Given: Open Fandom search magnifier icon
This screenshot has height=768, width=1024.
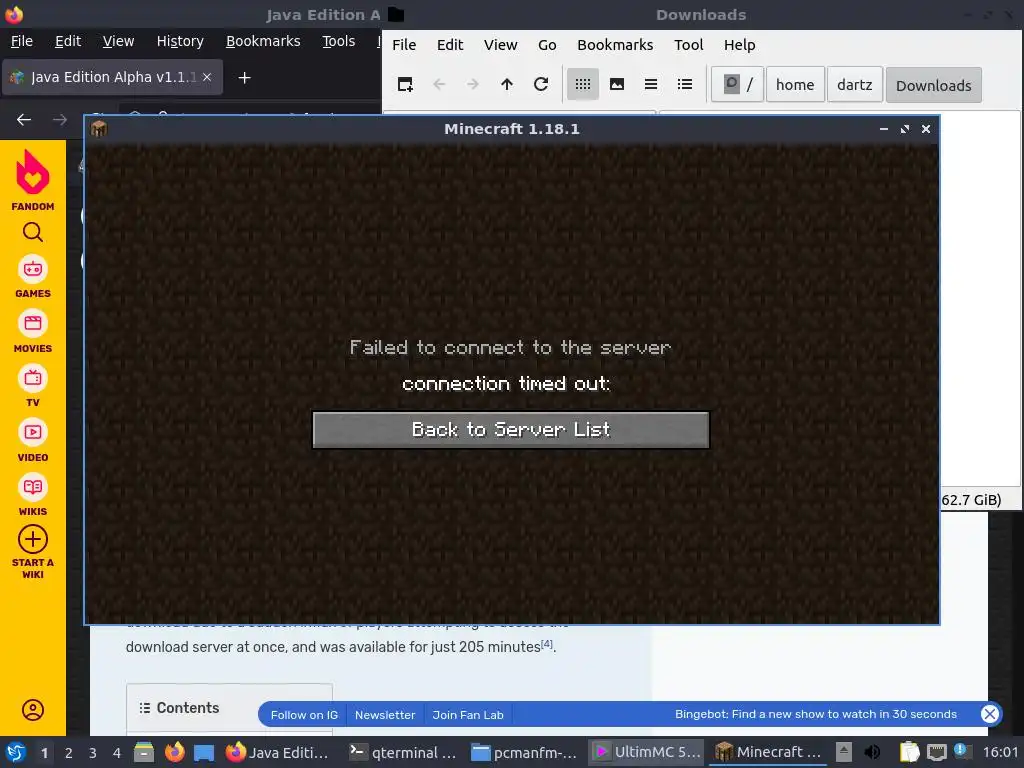Looking at the screenshot, I should coord(33,232).
